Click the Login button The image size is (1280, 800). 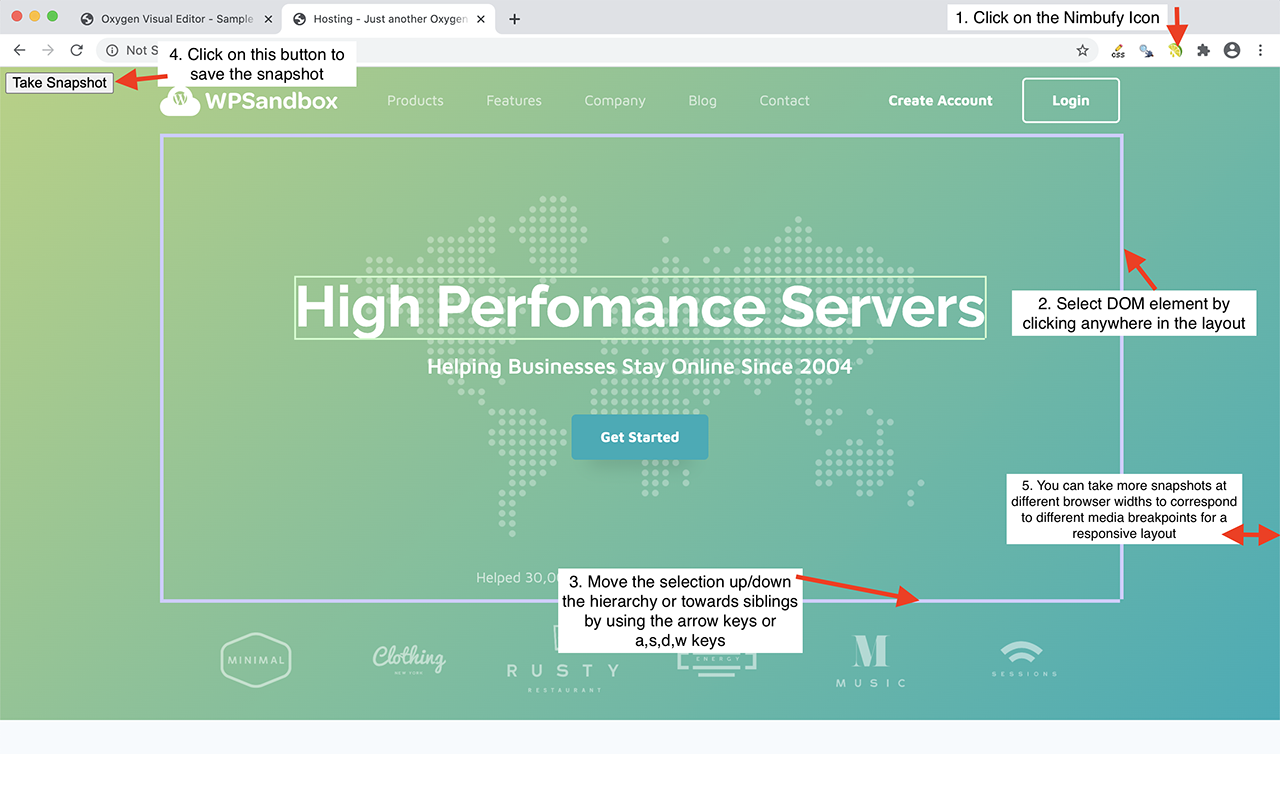click(x=1070, y=100)
